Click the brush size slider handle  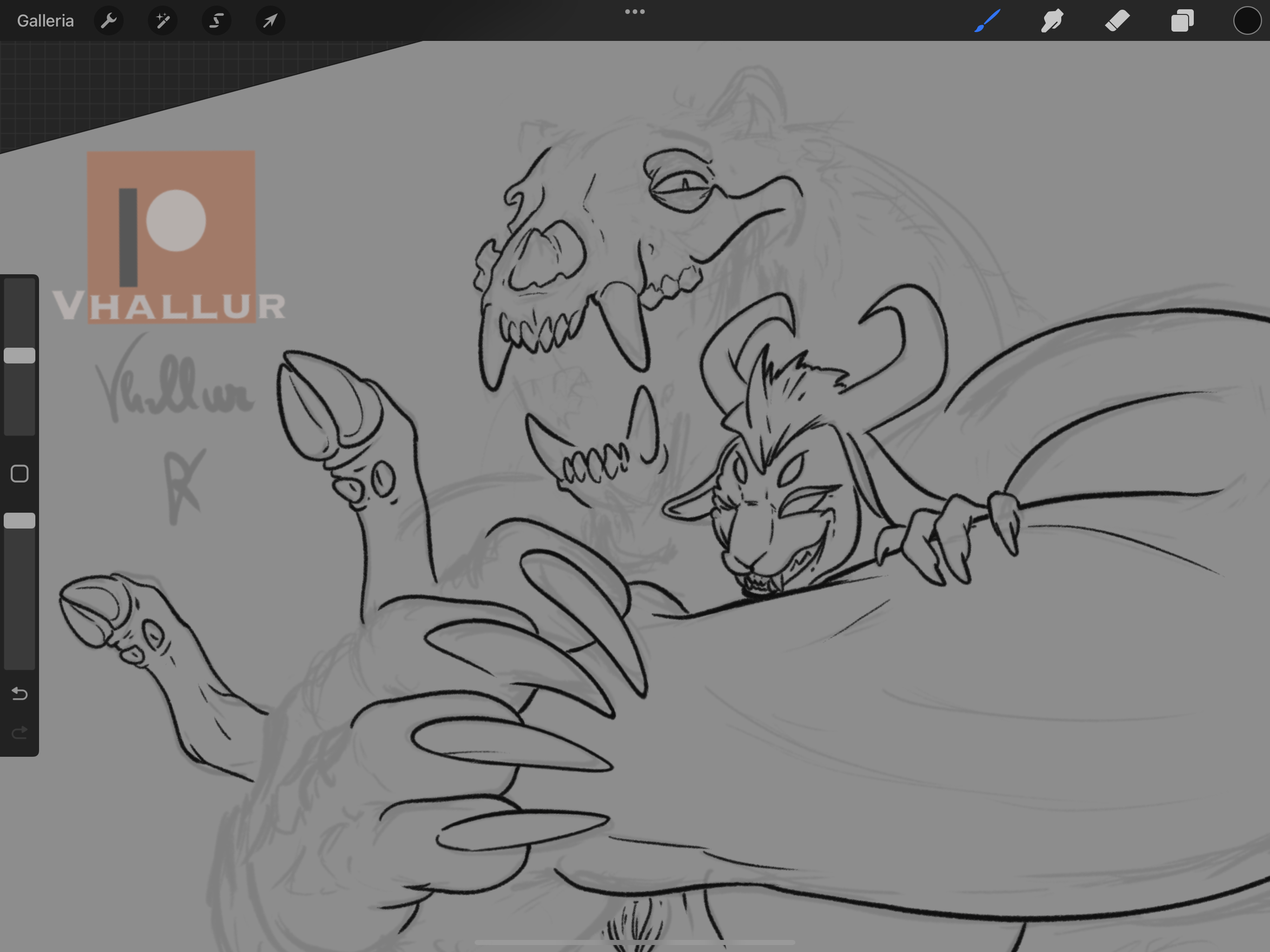point(20,356)
